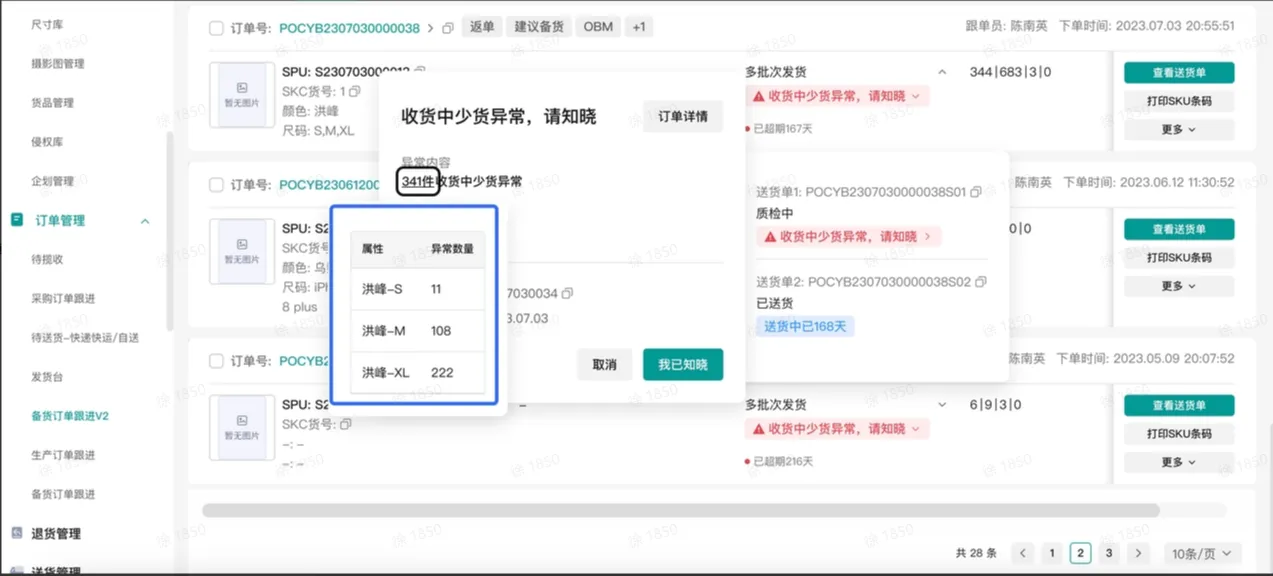Click the 341件 underlined link
The width and height of the screenshot is (1273, 576).
coord(418,182)
